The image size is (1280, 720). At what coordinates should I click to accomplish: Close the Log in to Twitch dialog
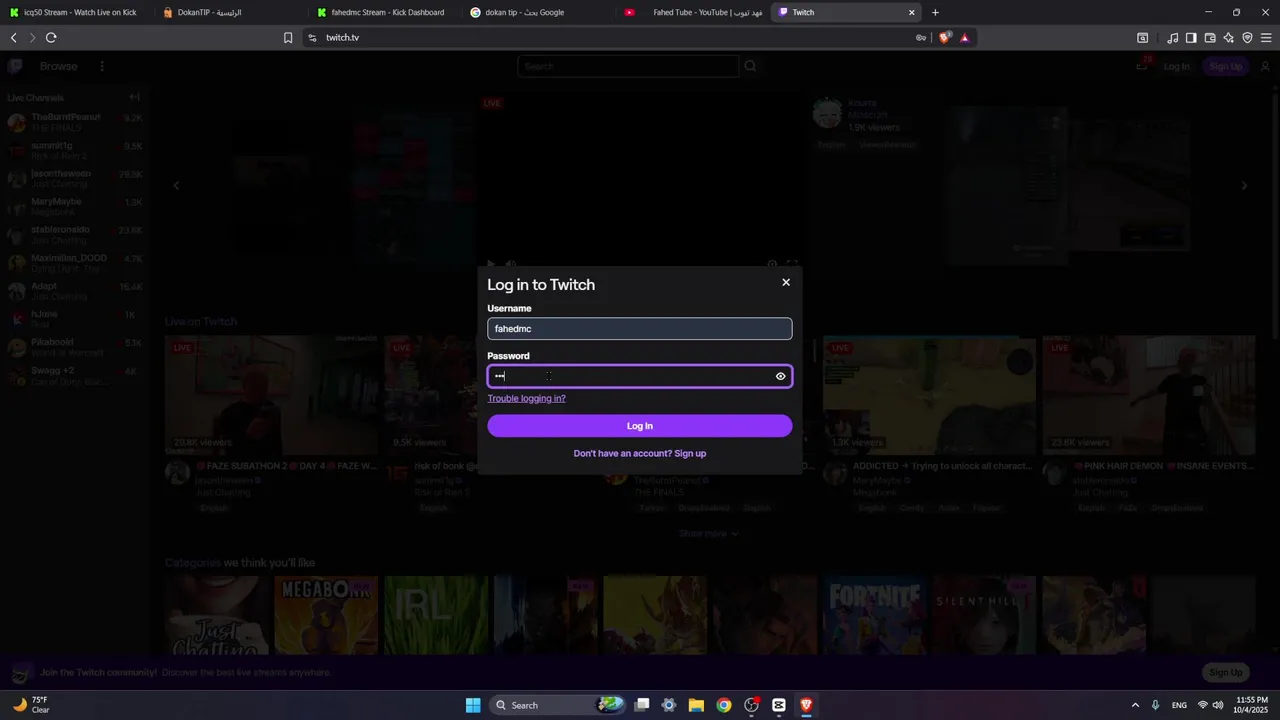coord(786,283)
